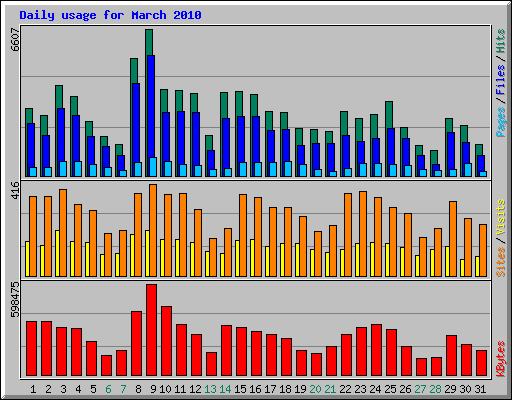
Task: Click green weekend day label 27
Action: 420,389
